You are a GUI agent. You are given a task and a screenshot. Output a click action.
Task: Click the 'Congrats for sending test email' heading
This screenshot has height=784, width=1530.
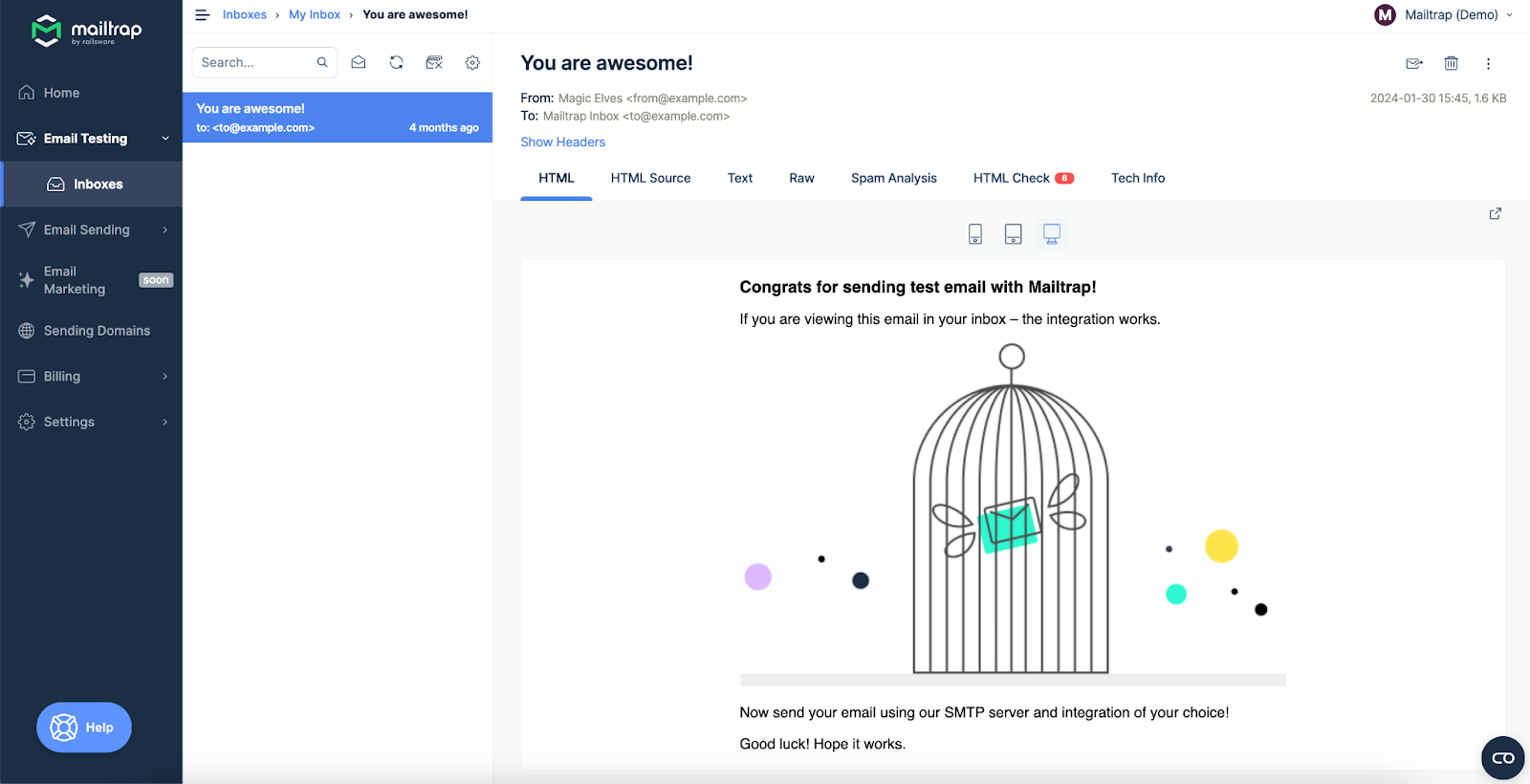[x=918, y=287]
